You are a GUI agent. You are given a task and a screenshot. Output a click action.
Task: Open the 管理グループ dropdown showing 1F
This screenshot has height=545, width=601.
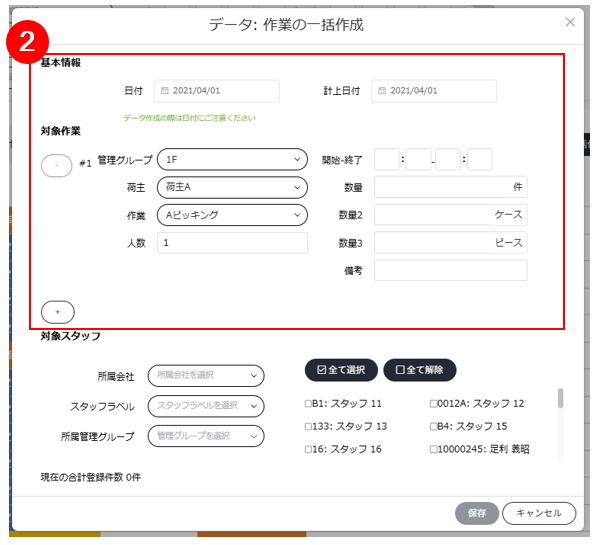click(x=232, y=159)
